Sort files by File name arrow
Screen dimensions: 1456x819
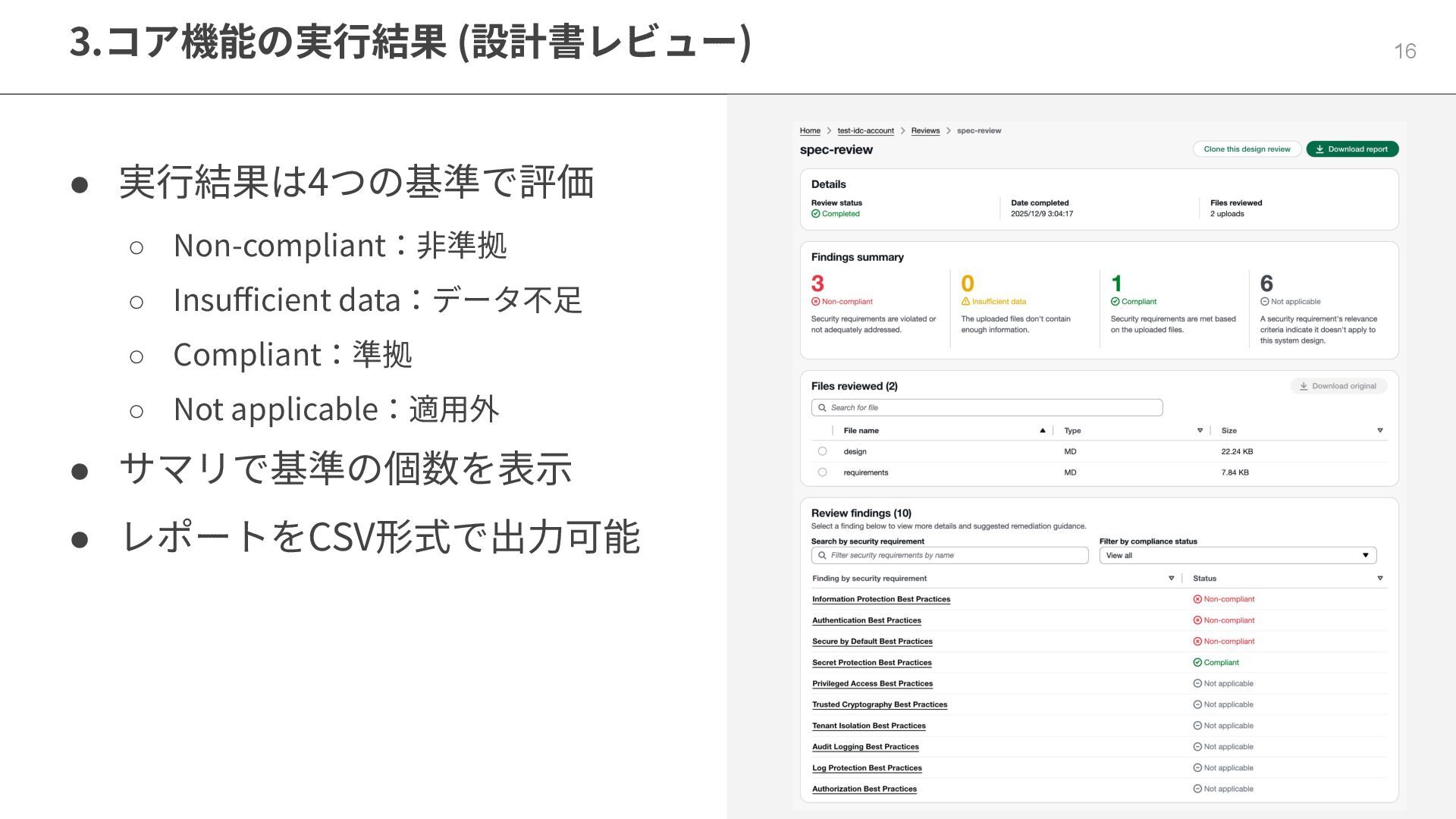click(x=1042, y=431)
